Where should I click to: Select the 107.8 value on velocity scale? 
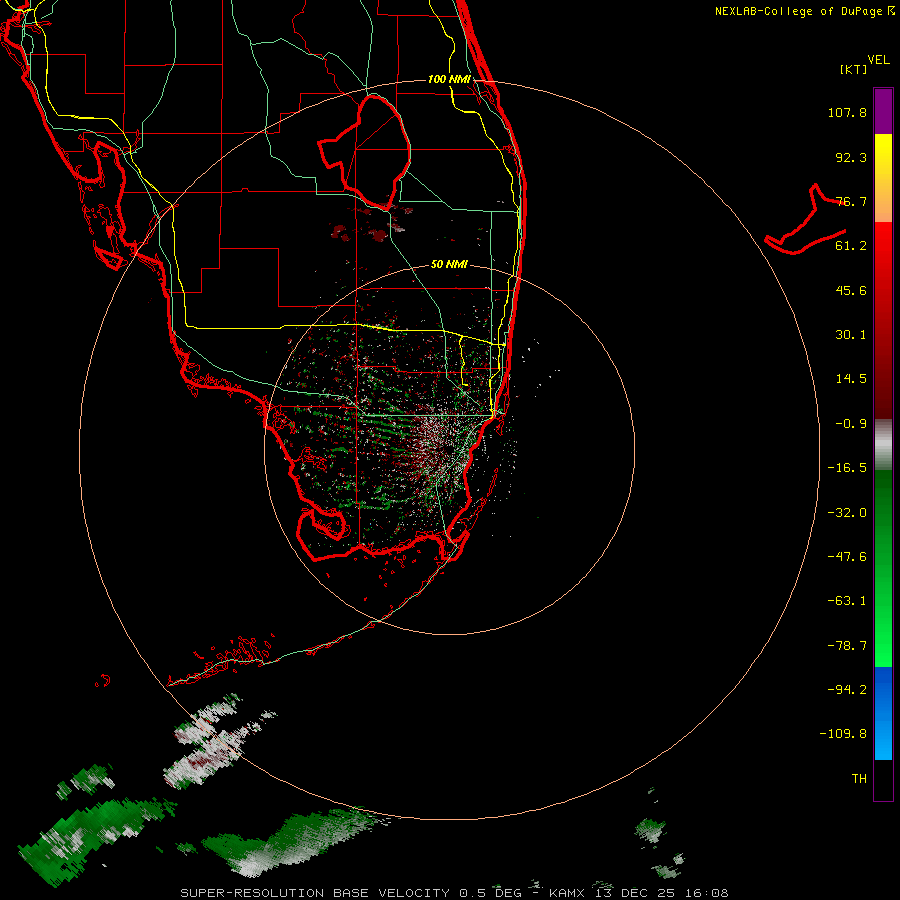click(x=847, y=112)
